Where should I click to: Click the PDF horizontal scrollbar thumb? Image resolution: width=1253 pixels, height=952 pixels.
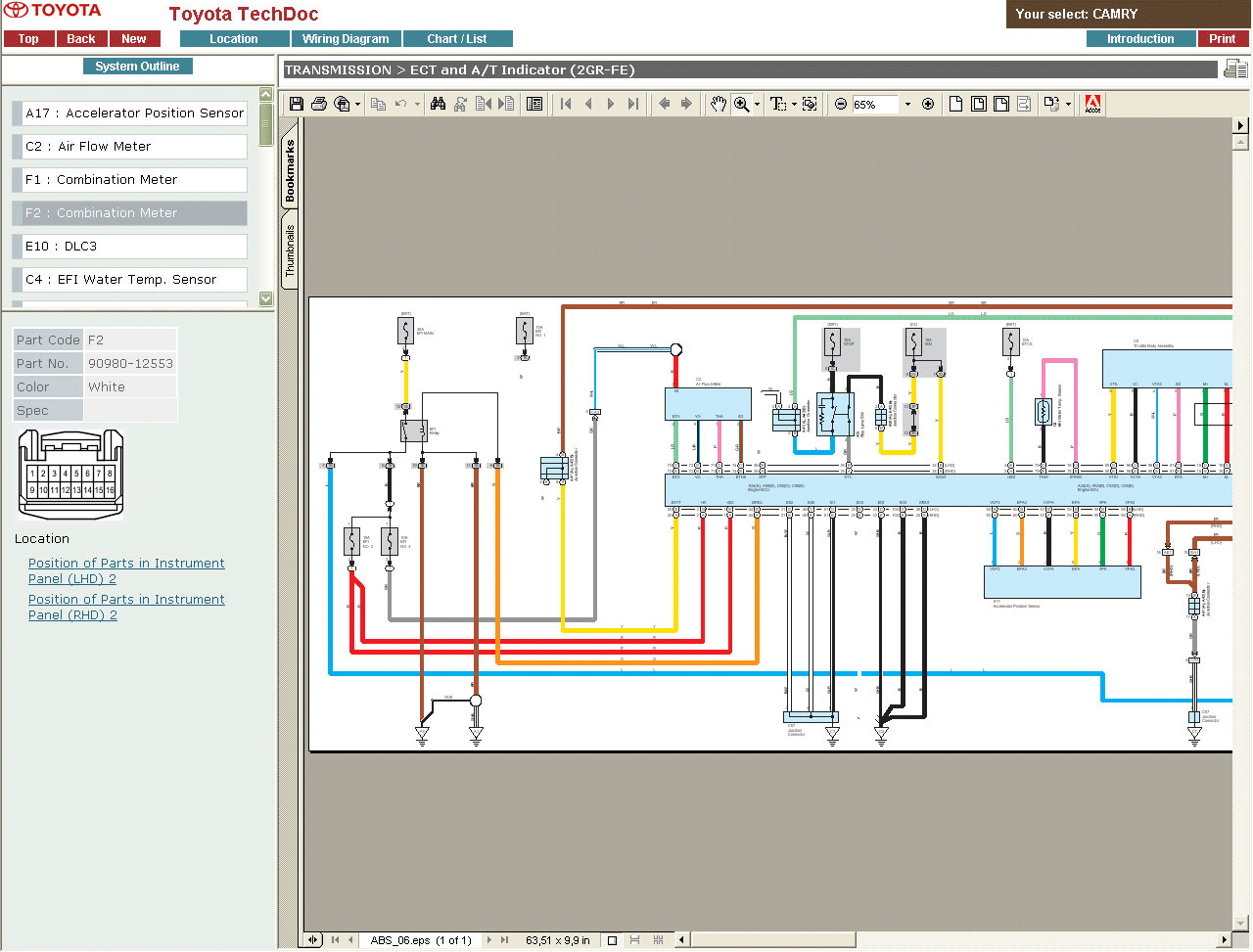point(772,940)
